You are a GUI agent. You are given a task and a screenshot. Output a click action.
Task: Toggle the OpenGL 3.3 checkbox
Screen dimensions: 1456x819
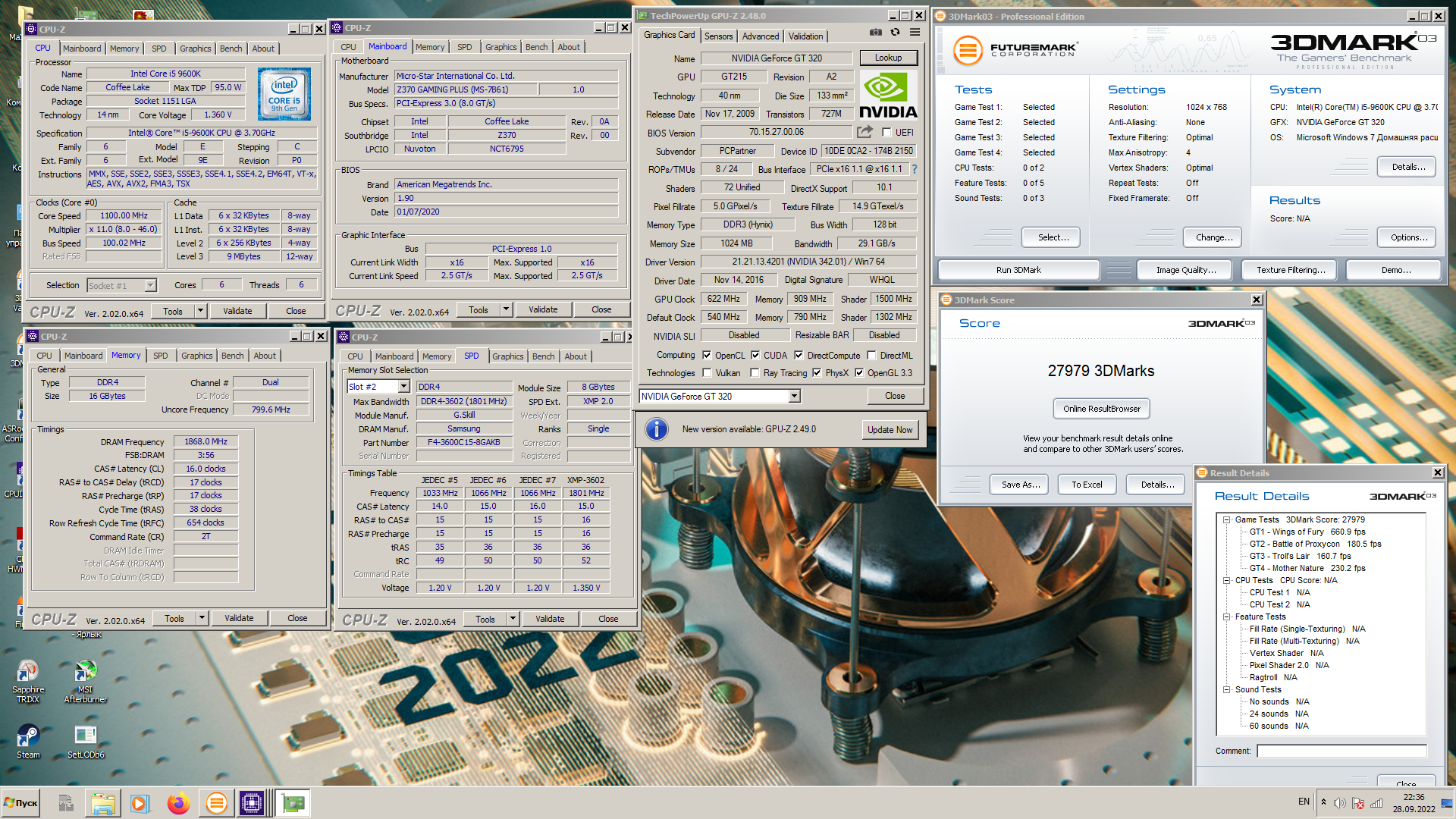click(859, 373)
